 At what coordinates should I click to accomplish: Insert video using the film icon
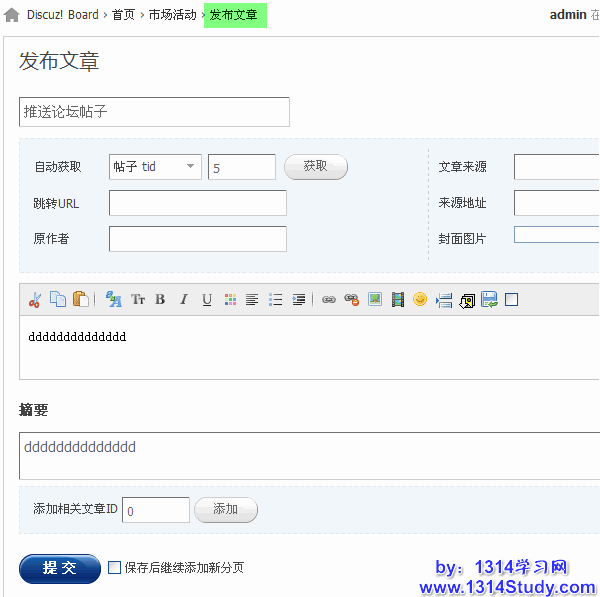398,299
